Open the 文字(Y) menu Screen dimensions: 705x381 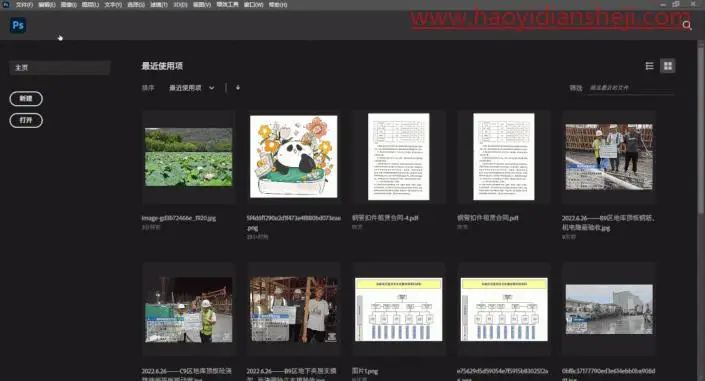click(113, 4)
